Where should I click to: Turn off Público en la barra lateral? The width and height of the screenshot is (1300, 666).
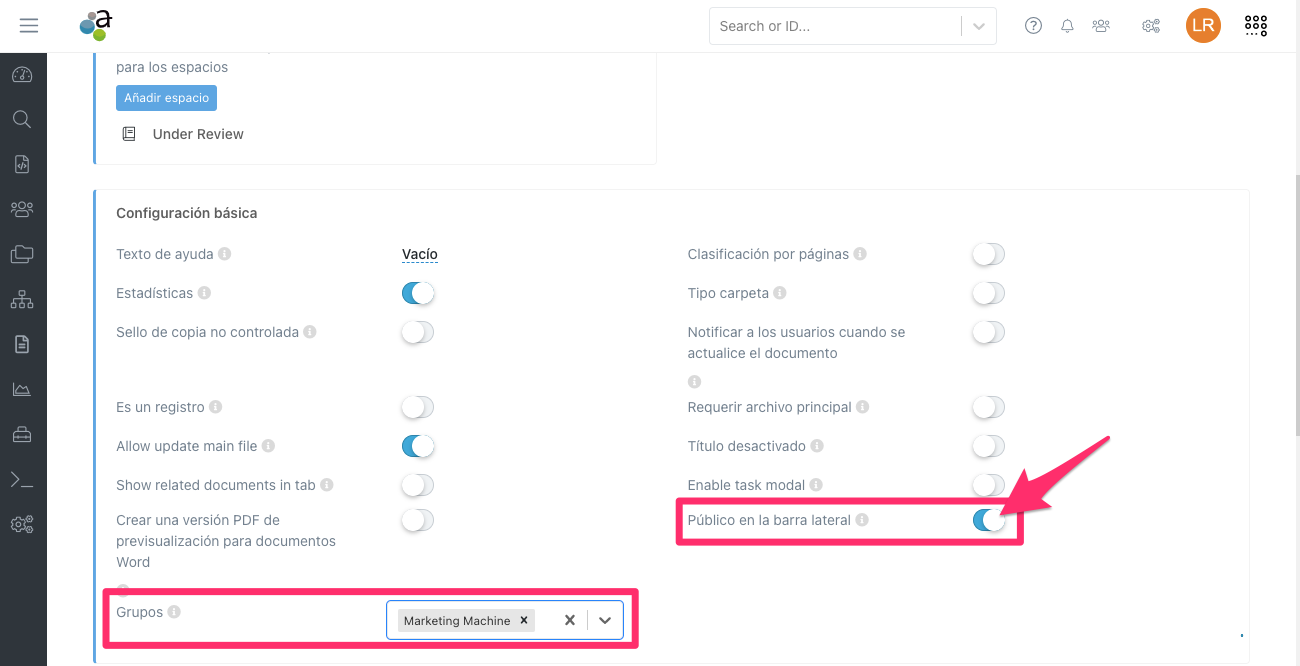click(x=988, y=520)
